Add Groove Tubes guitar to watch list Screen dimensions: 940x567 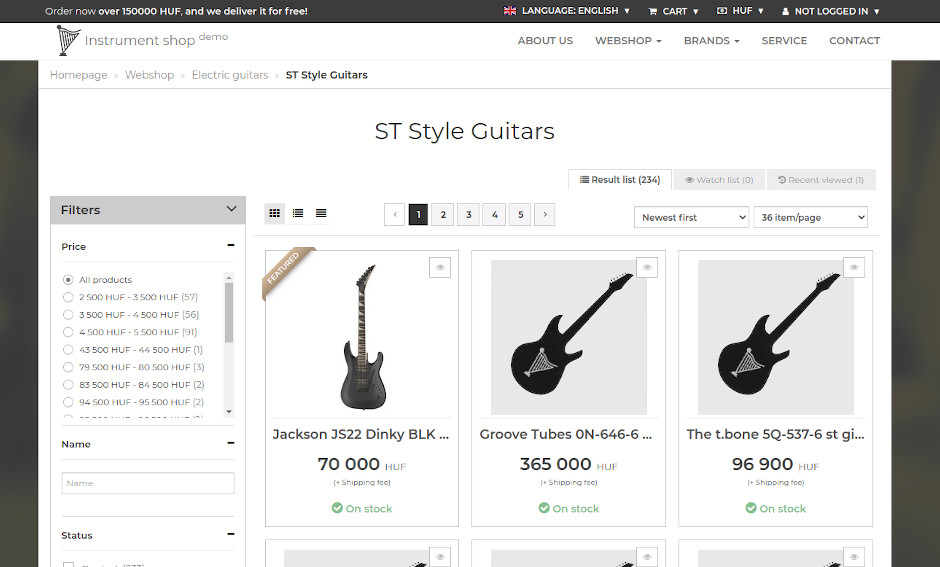click(647, 267)
